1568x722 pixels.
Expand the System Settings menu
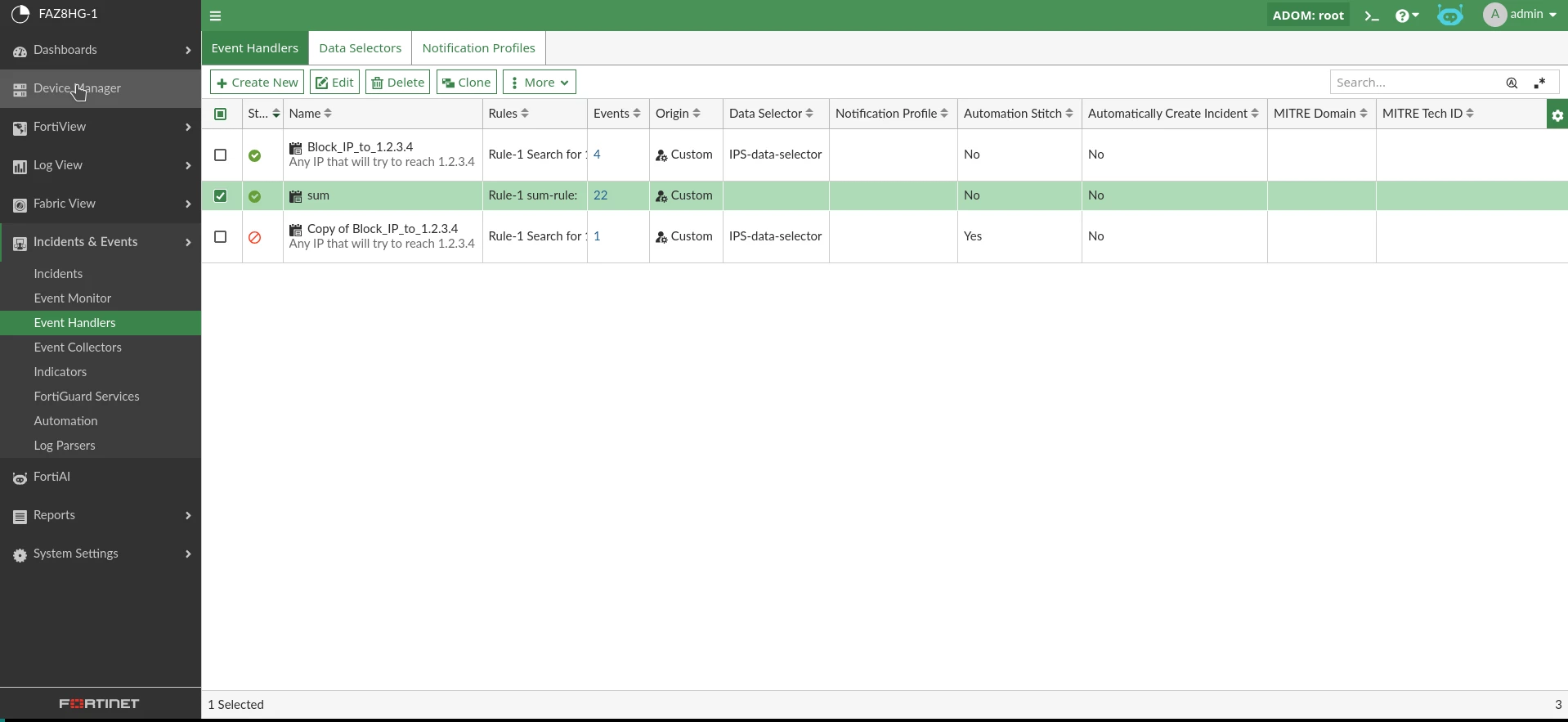(101, 554)
